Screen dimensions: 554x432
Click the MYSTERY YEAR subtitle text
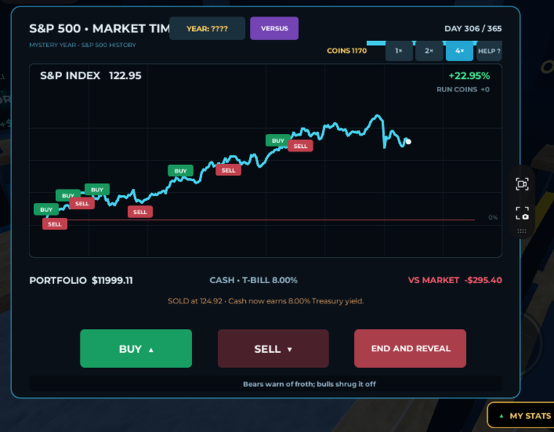(x=83, y=45)
